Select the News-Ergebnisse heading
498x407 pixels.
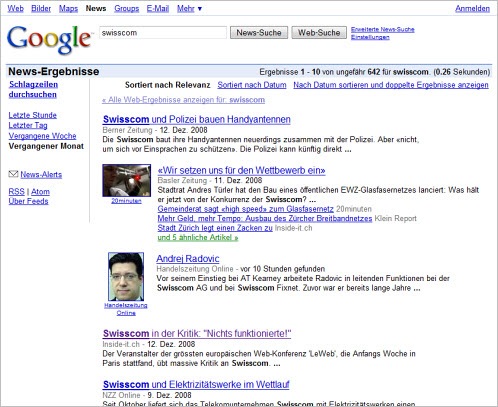54,71
